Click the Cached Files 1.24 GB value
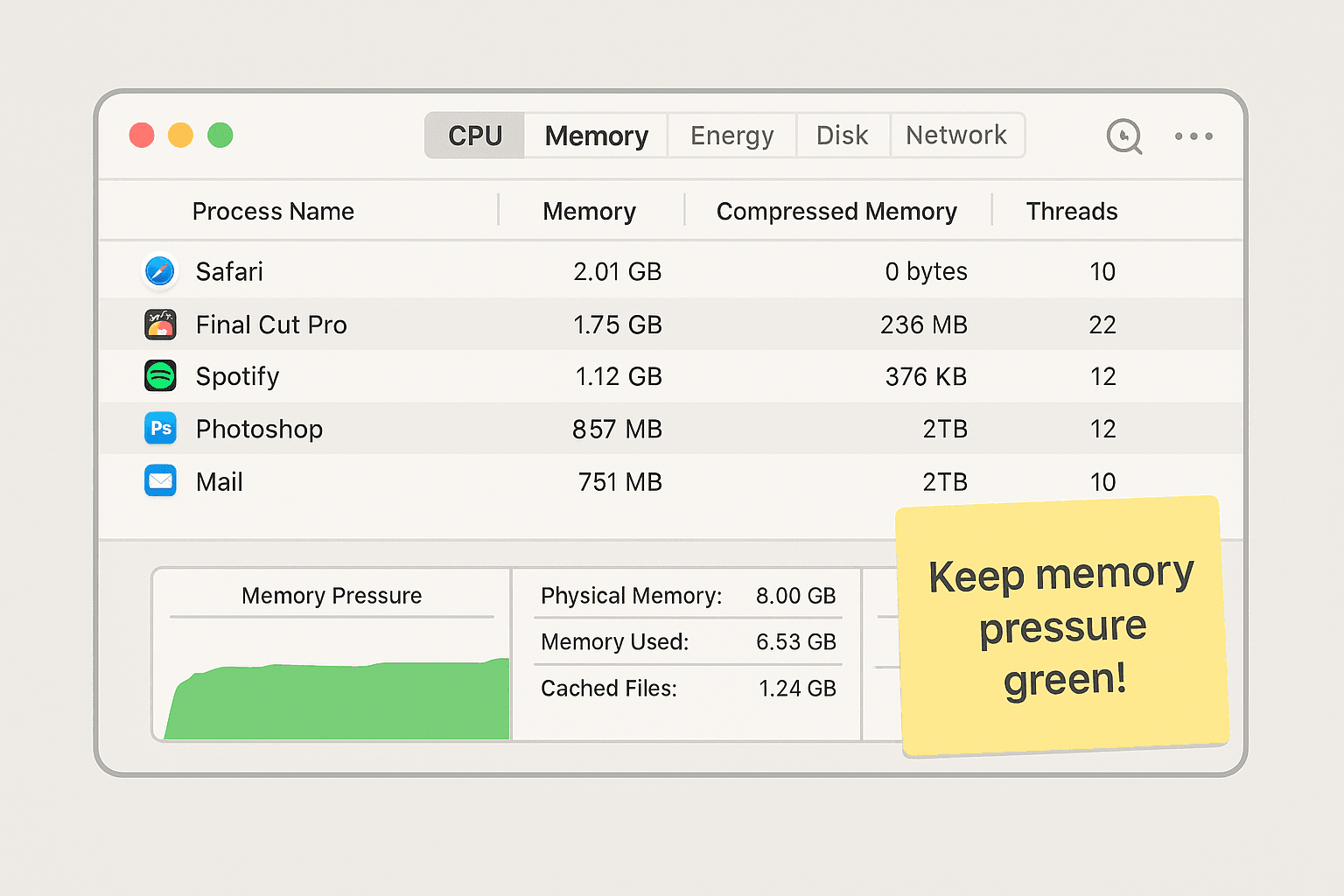The height and width of the screenshot is (896, 1344). click(797, 689)
